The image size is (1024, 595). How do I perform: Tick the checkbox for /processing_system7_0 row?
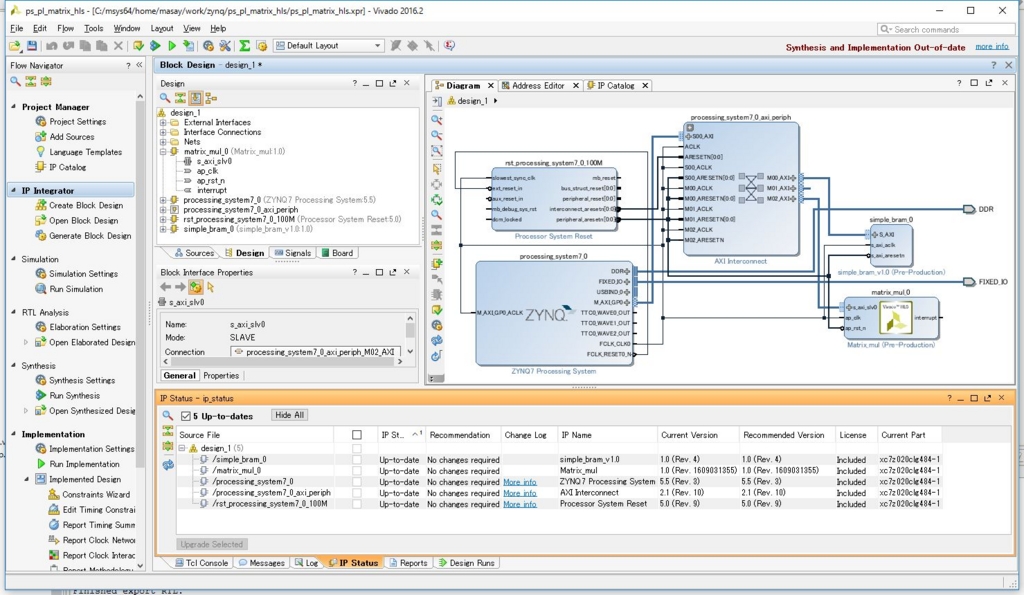[357, 482]
